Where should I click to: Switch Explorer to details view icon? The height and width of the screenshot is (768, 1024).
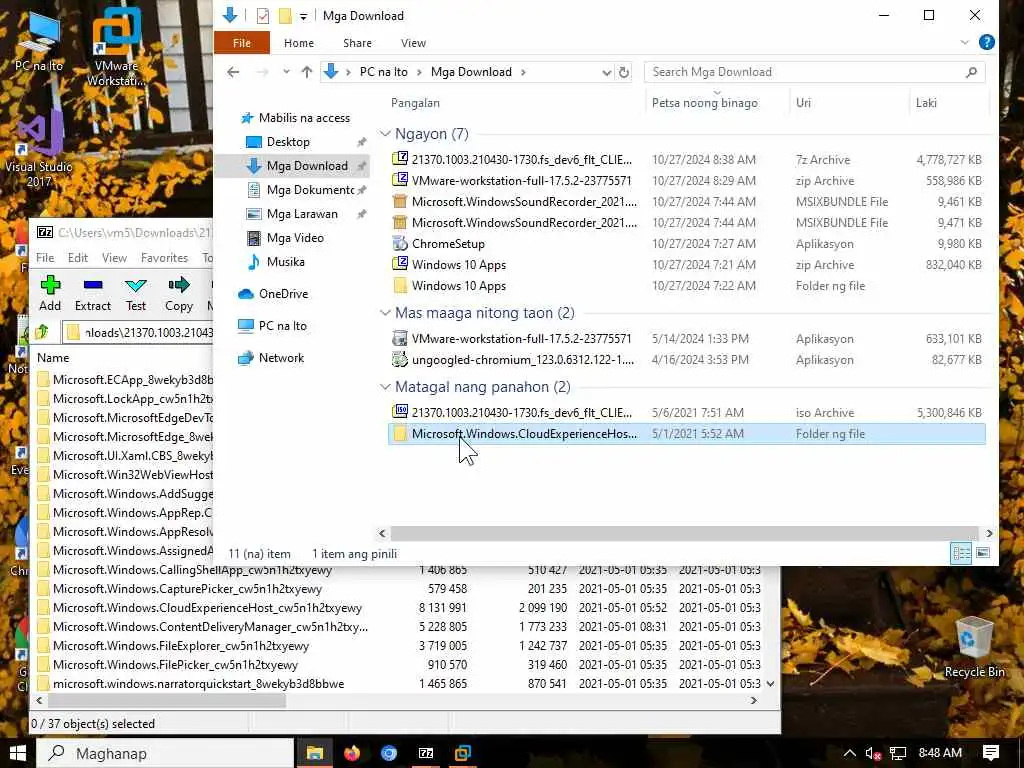961,554
